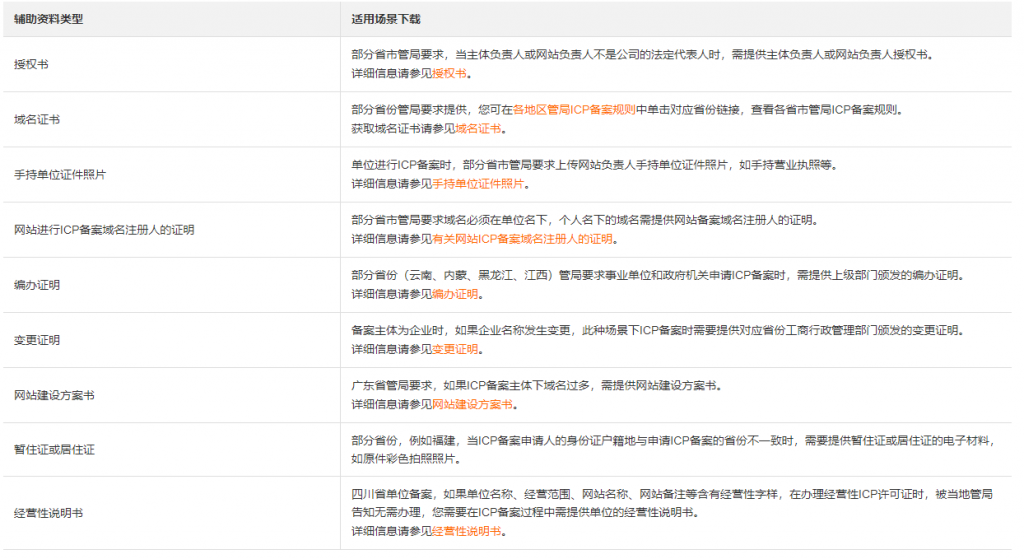Screen dimensions: 1024x559
Task: Select the 授权书 cell in first column
Action: [x=31, y=64]
